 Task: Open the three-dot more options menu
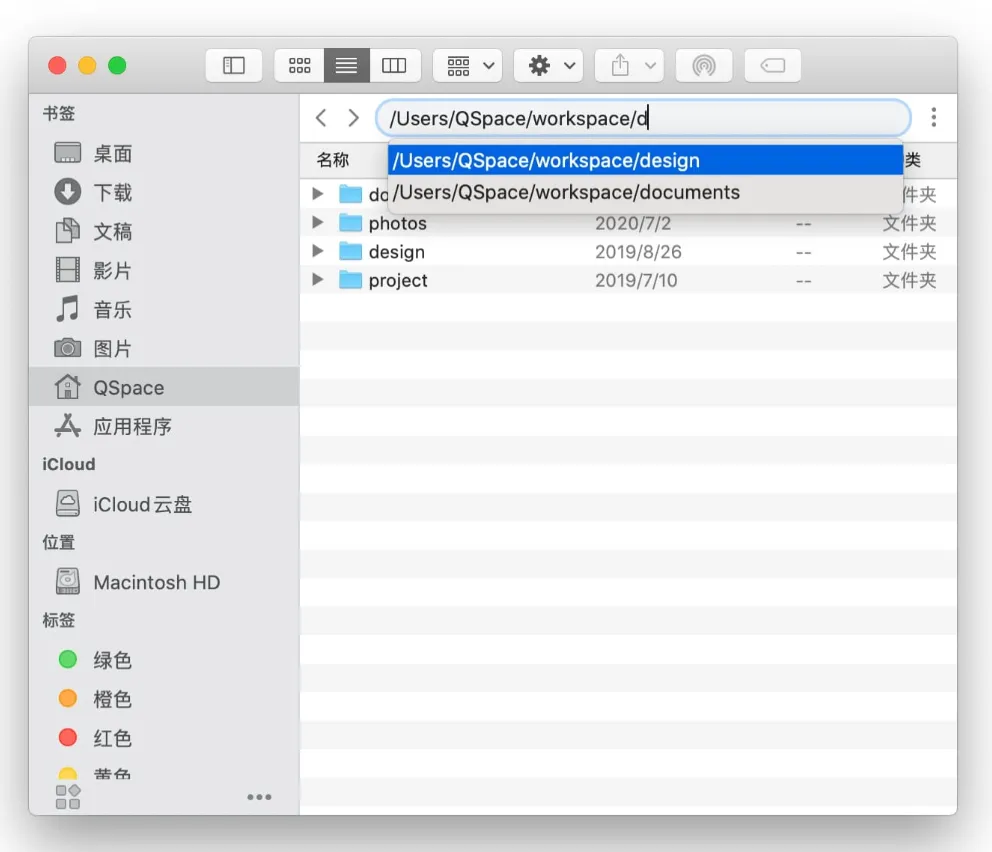tap(934, 118)
